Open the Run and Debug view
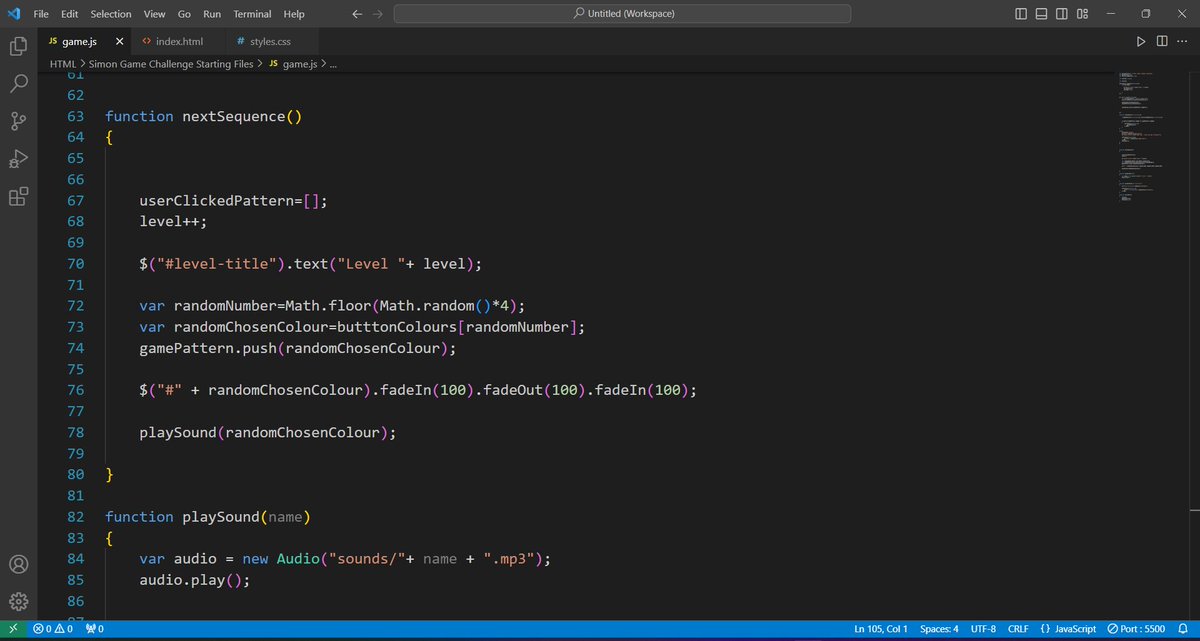 click(18, 158)
